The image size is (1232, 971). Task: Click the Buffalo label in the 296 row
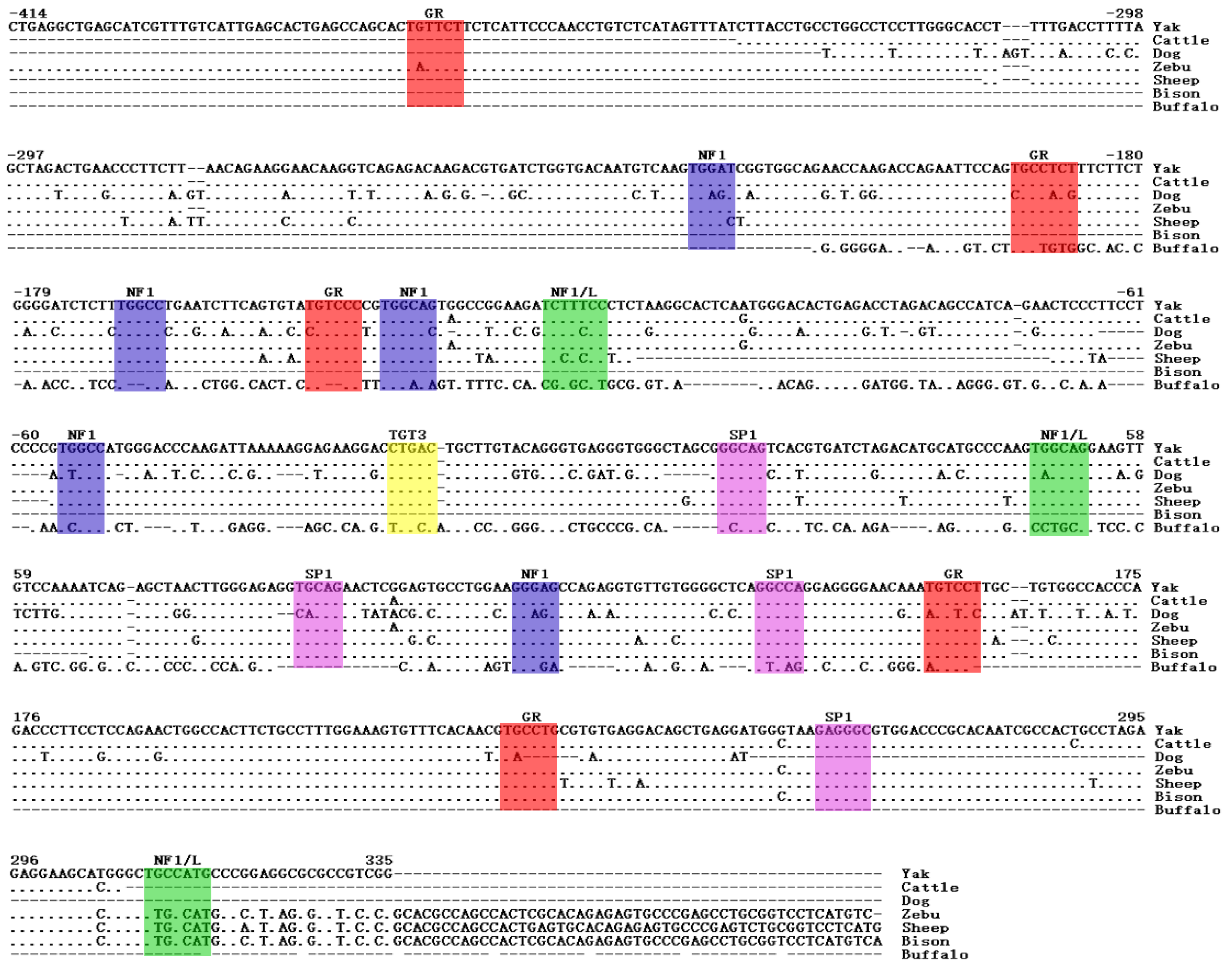click(934, 955)
